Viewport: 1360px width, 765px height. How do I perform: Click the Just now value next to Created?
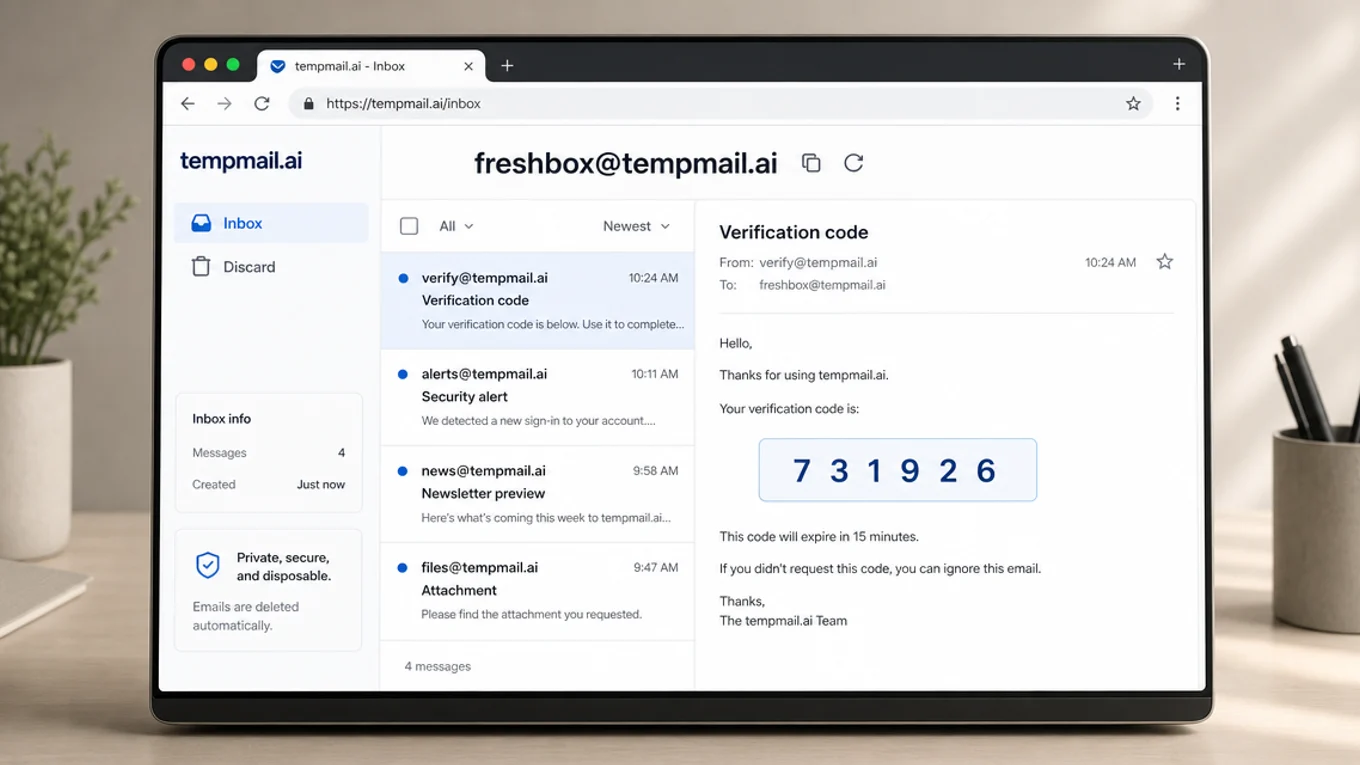tap(321, 485)
